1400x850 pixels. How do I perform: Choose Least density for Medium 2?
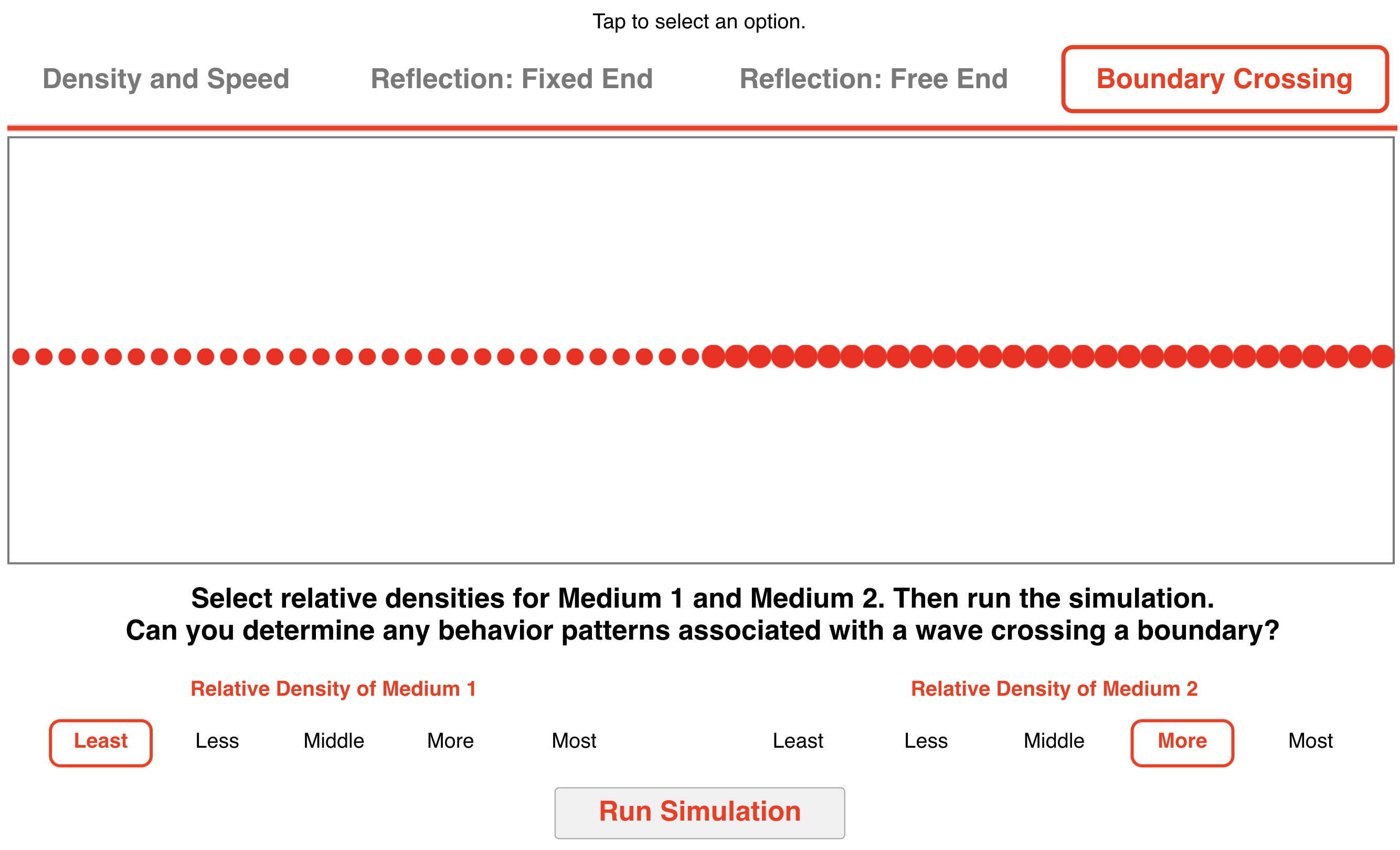tap(798, 741)
